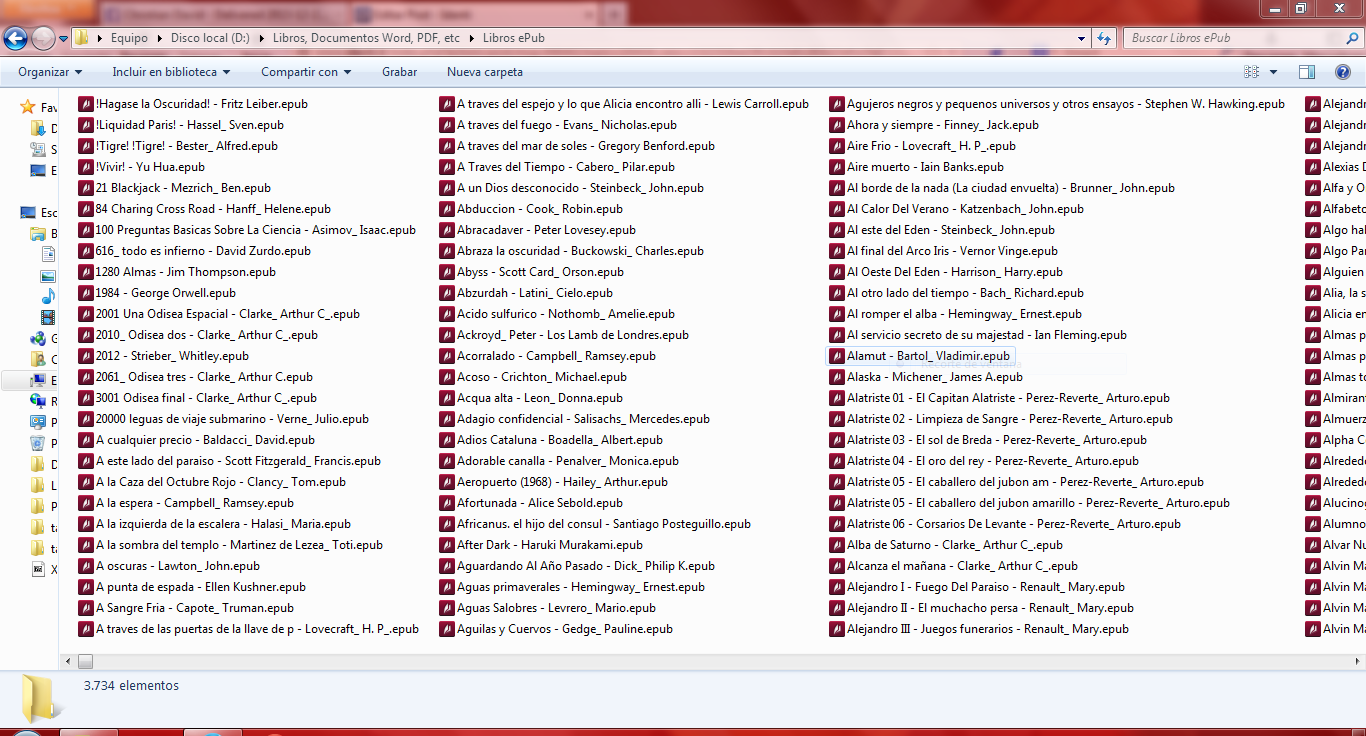This screenshot has width=1366, height=736.
Task: Select file Al este del Eden - Steinbeck
Action: pyautogui.click(x=943, y=230)
